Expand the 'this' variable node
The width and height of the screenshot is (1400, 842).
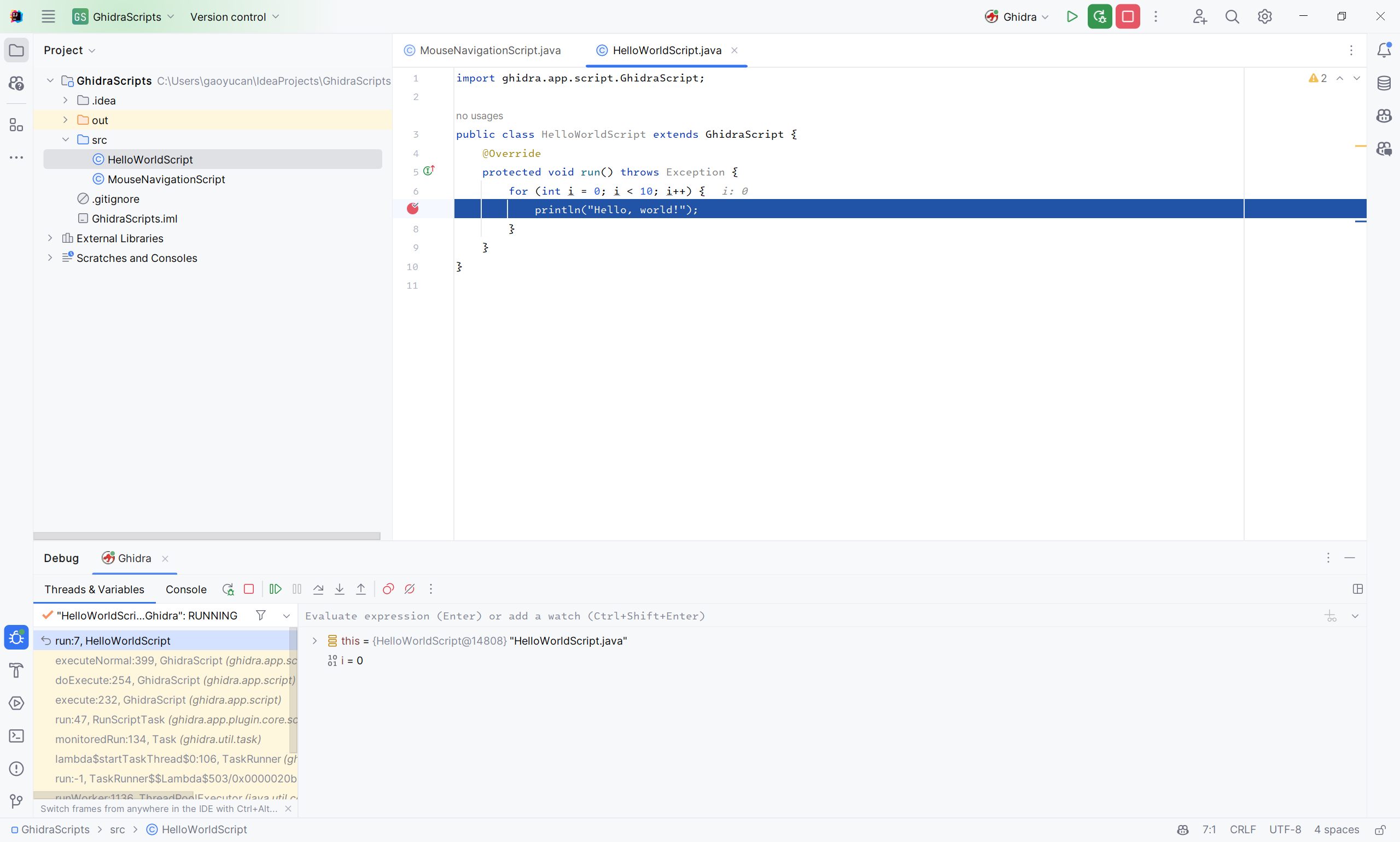point(314,641)
